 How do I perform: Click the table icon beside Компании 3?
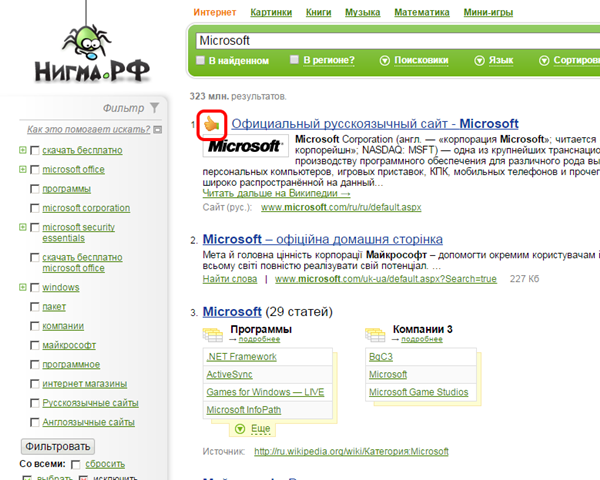click(x=375, y=334)
